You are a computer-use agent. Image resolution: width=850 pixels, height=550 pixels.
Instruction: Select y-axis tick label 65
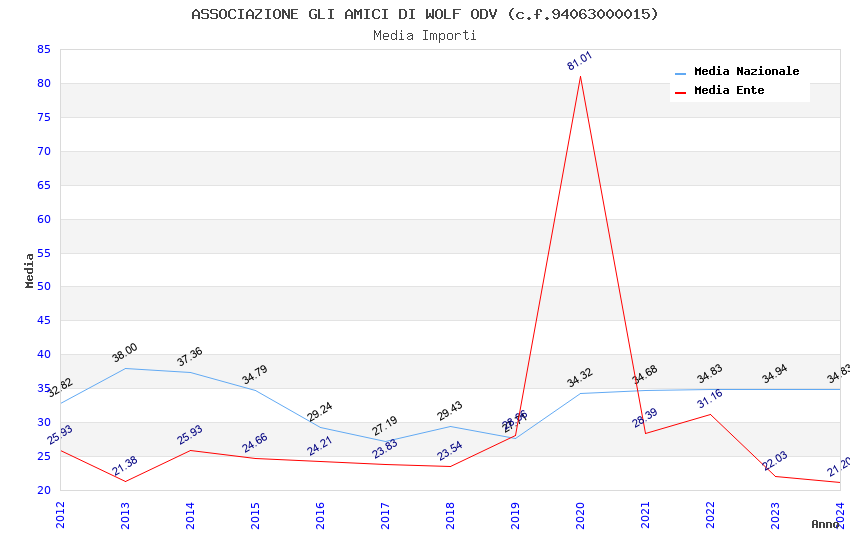(44, 185)
